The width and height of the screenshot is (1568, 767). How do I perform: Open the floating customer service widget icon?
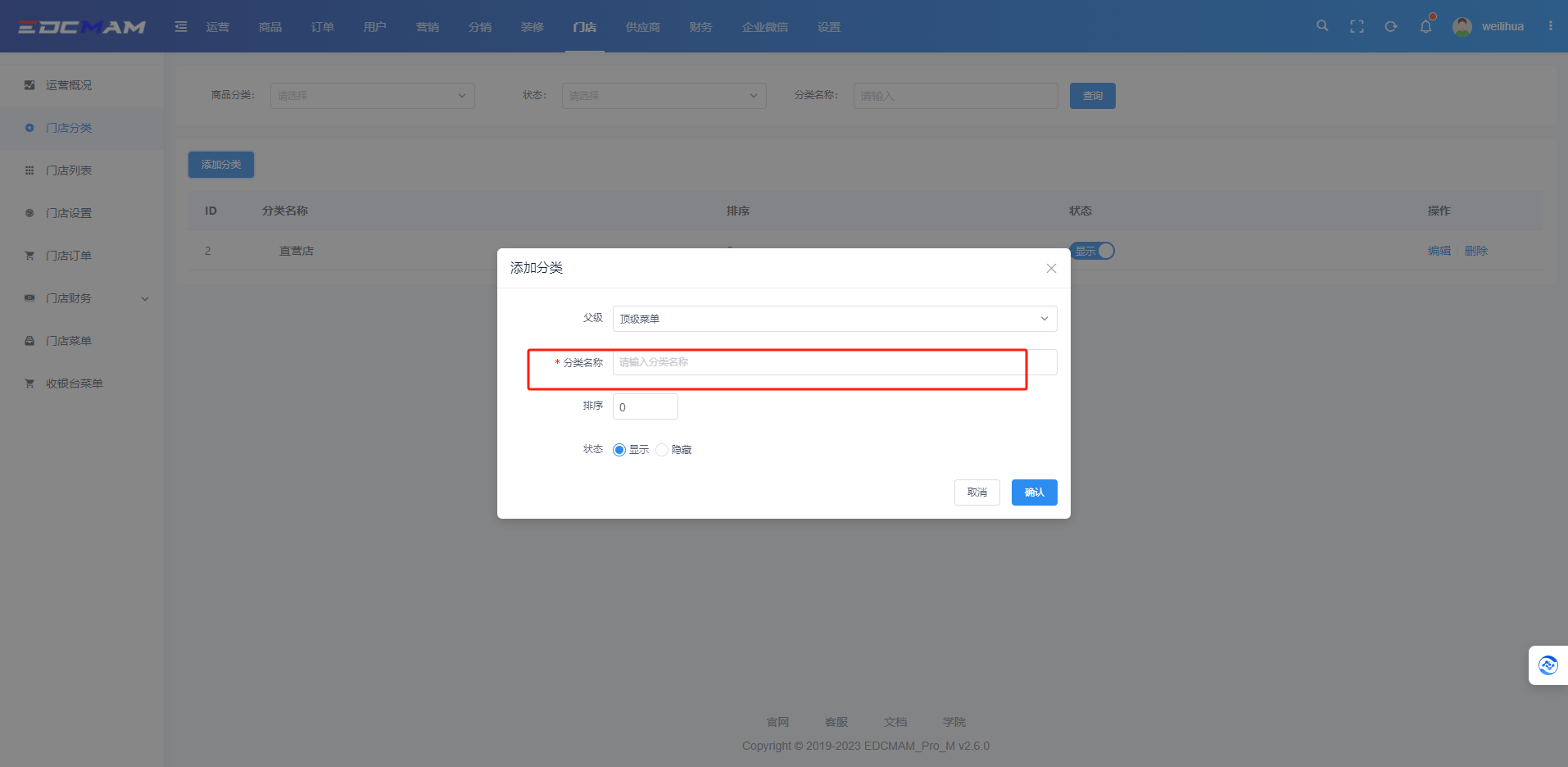click(1548, 665)
